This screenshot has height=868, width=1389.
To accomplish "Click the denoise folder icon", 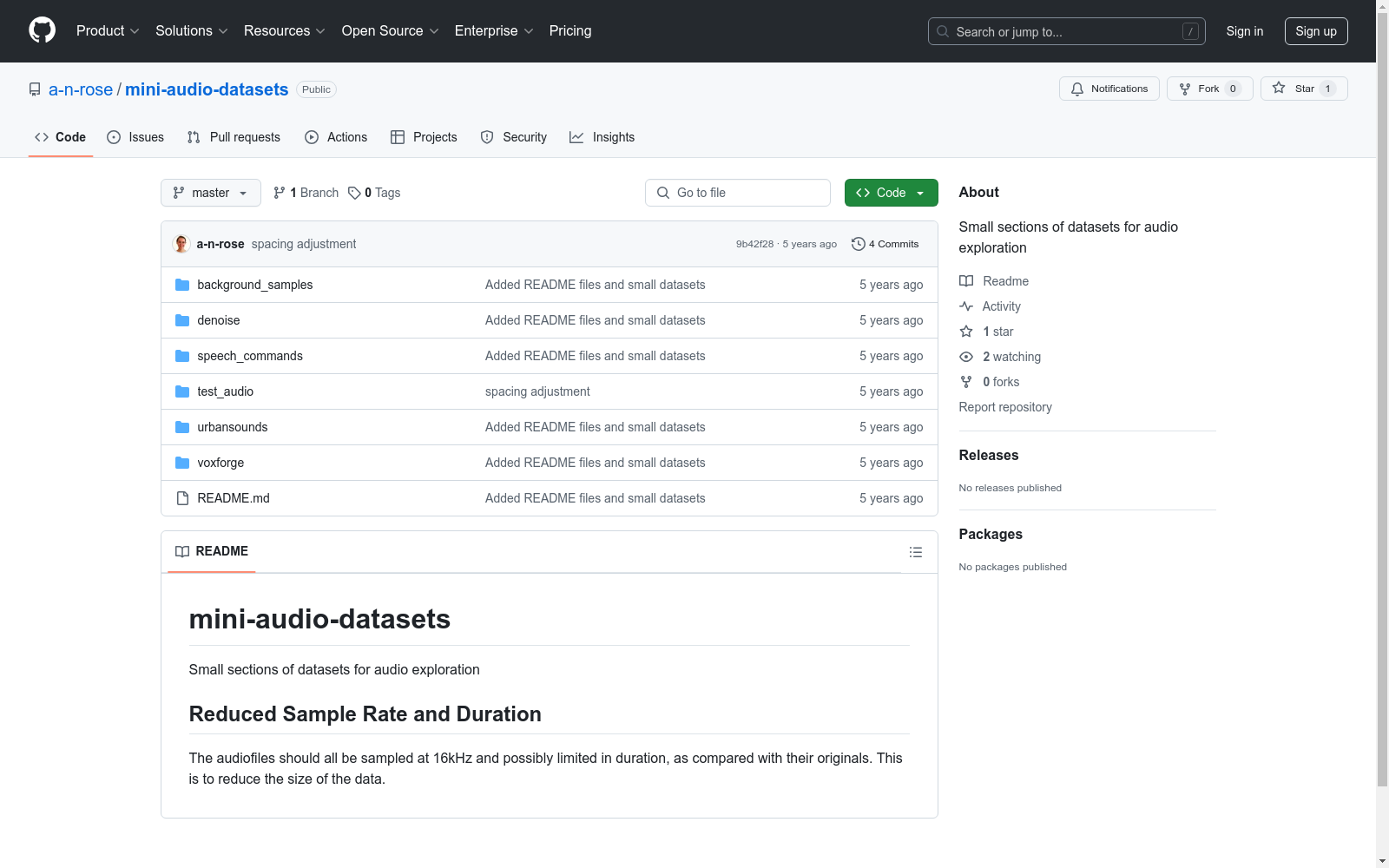I will (182, 320).
